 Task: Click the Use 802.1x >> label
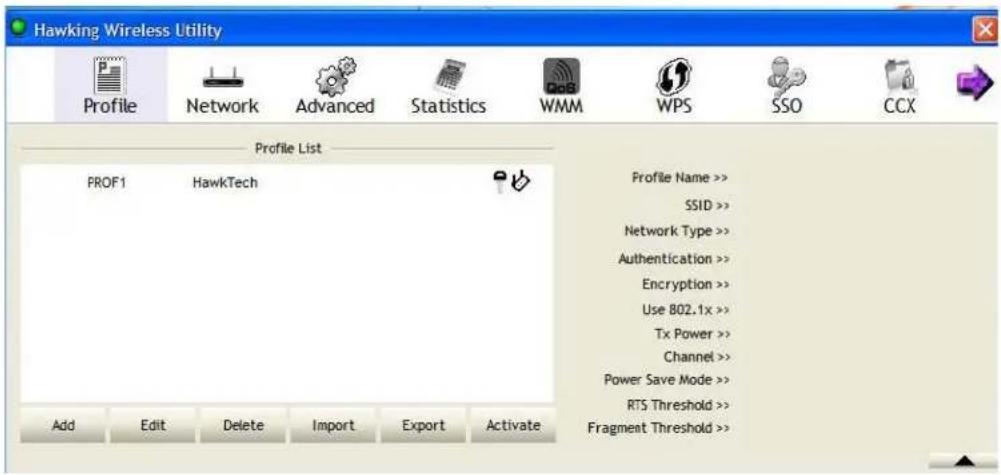(x=686, y=310)
